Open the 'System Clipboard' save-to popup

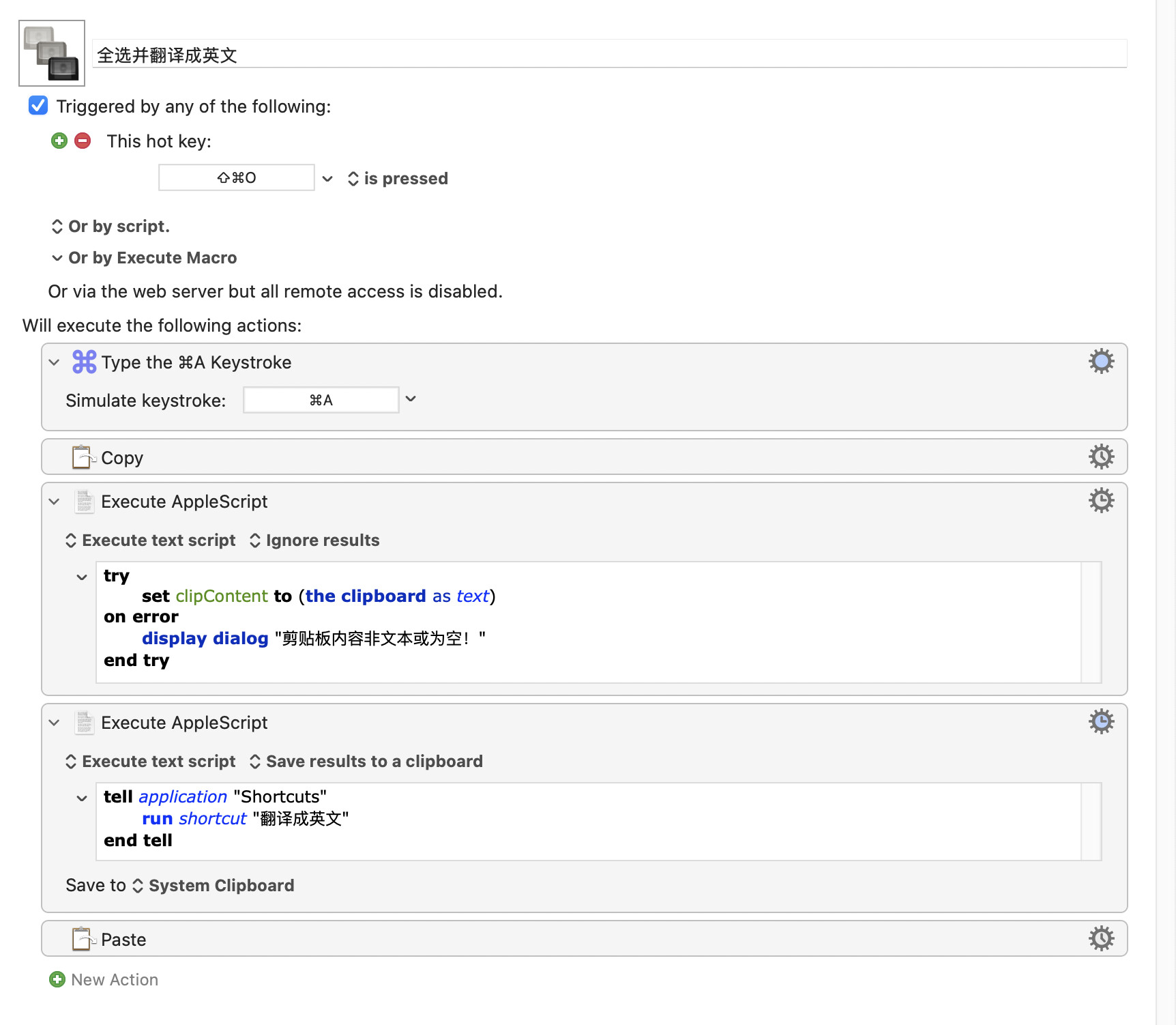pos(214,886)
